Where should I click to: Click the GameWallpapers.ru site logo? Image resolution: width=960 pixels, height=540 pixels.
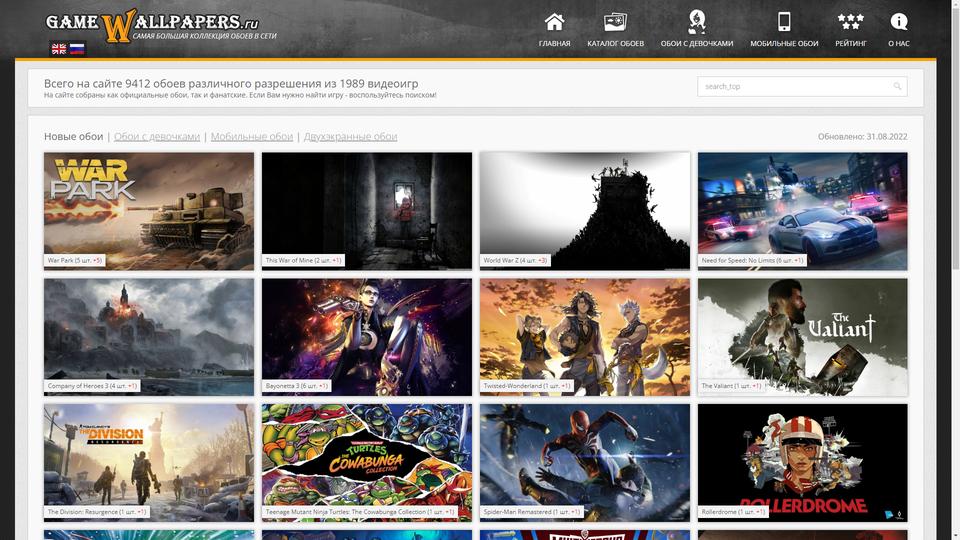coord(160,26)
